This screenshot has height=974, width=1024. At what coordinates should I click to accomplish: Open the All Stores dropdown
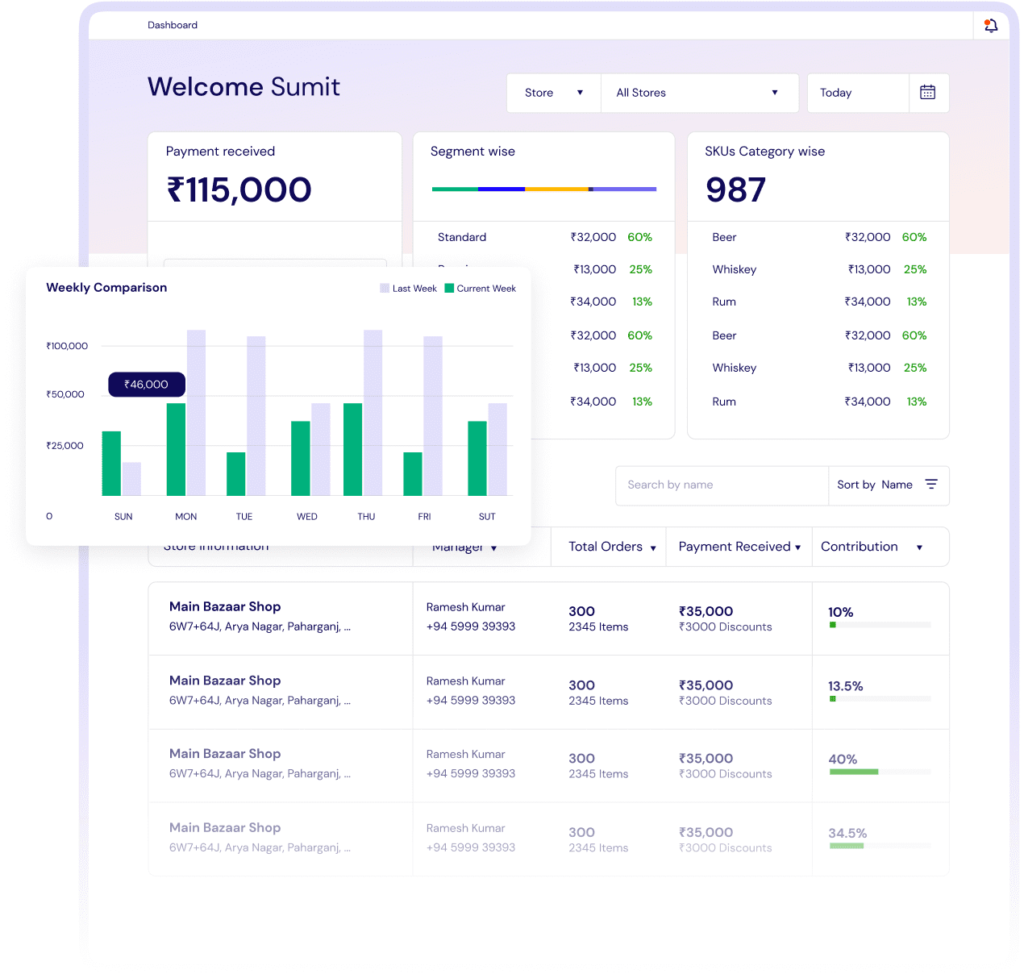(698, 93)
